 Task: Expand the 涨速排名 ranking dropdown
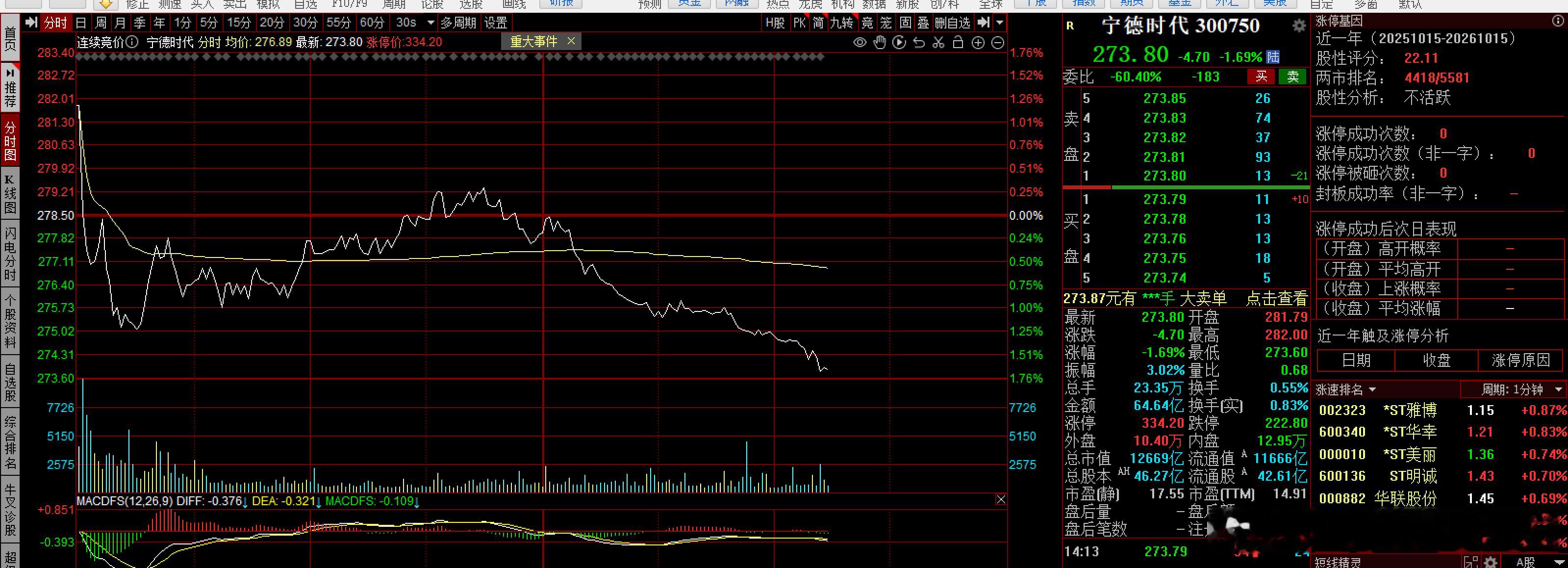1372,389
